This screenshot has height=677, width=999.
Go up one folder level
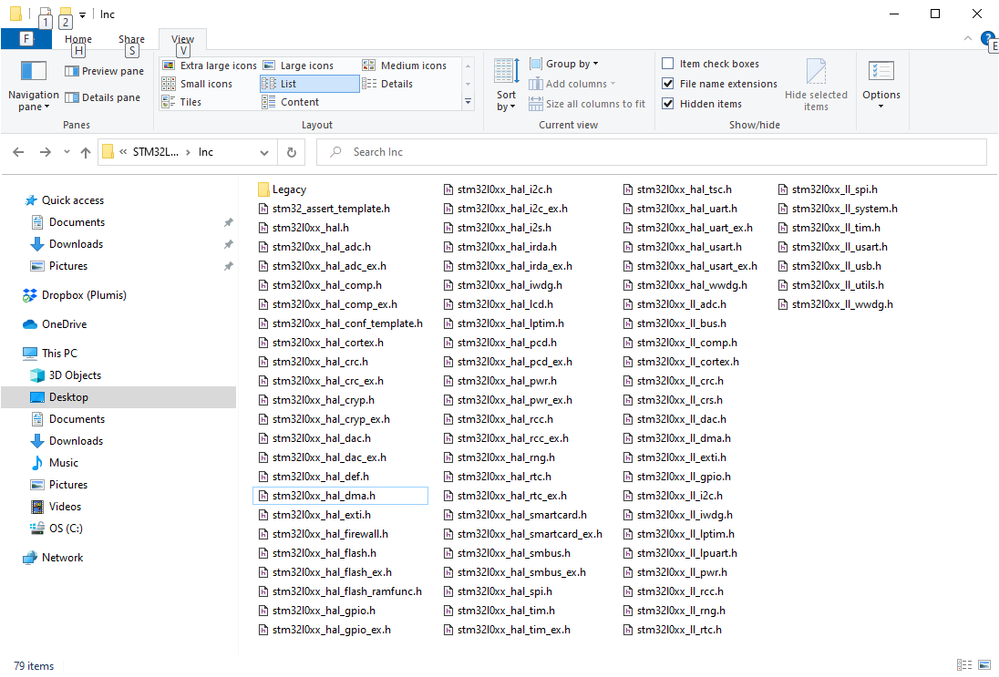click(85, 152)
